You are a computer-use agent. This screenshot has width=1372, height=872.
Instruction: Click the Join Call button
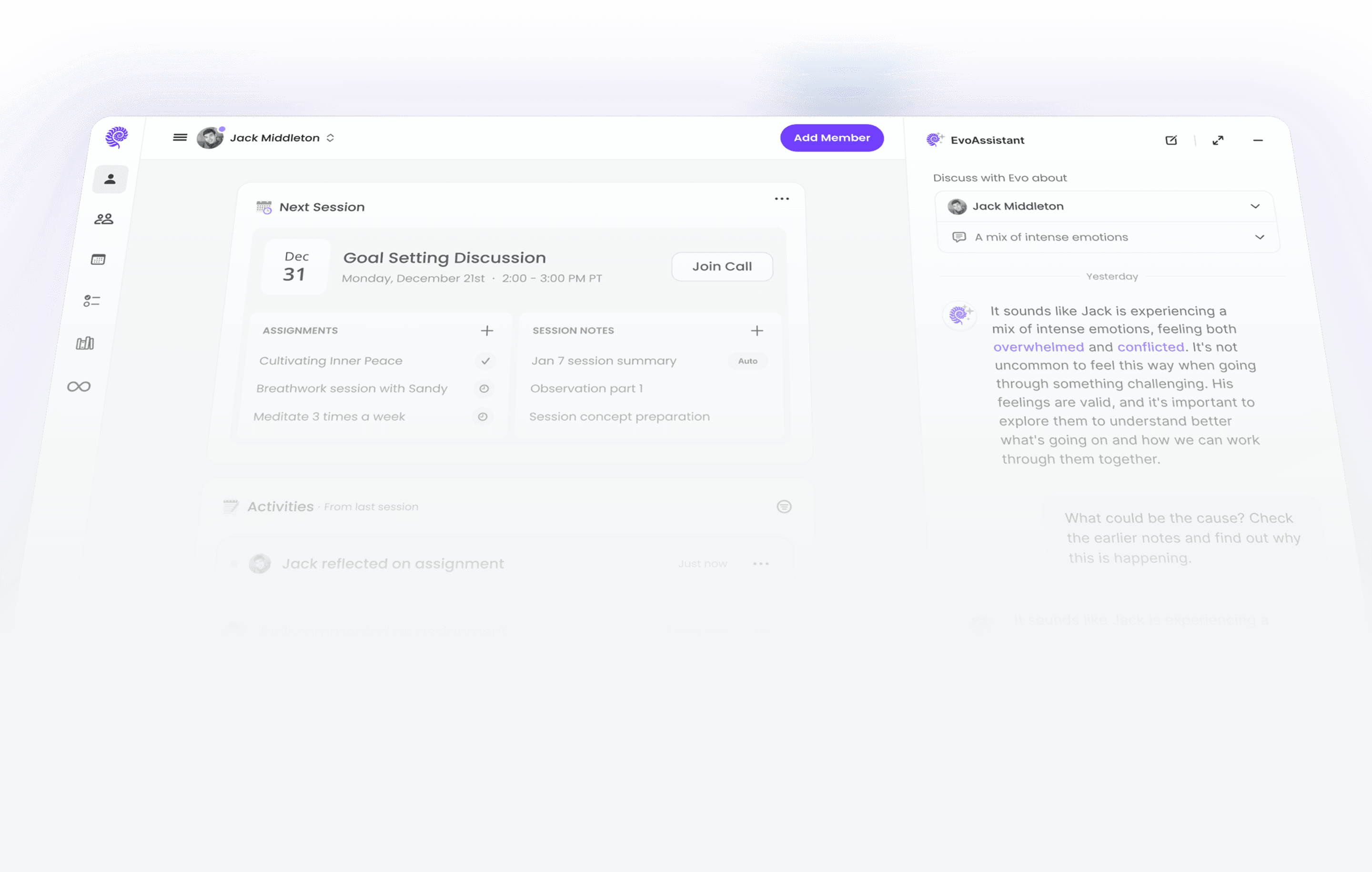point(722,266)
